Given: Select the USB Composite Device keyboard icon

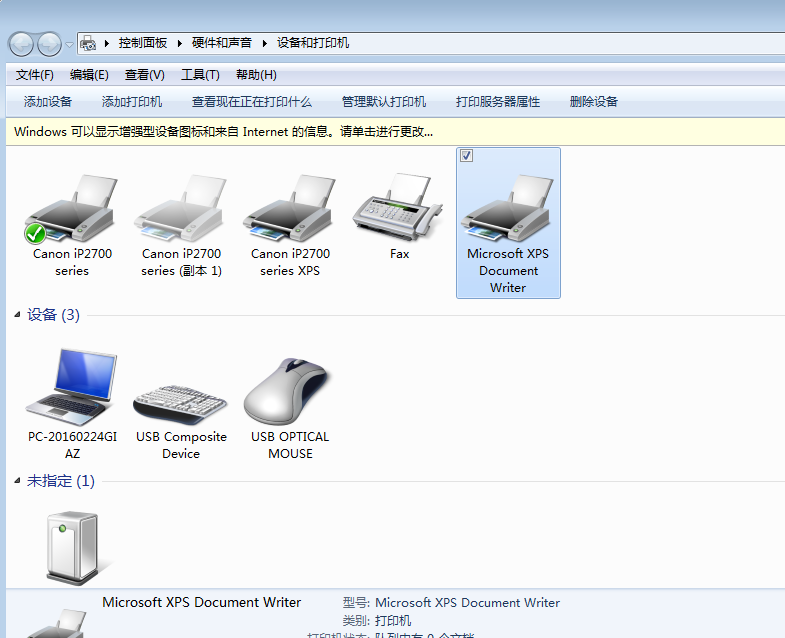Looking at the screenshot, I should [181, 404].
